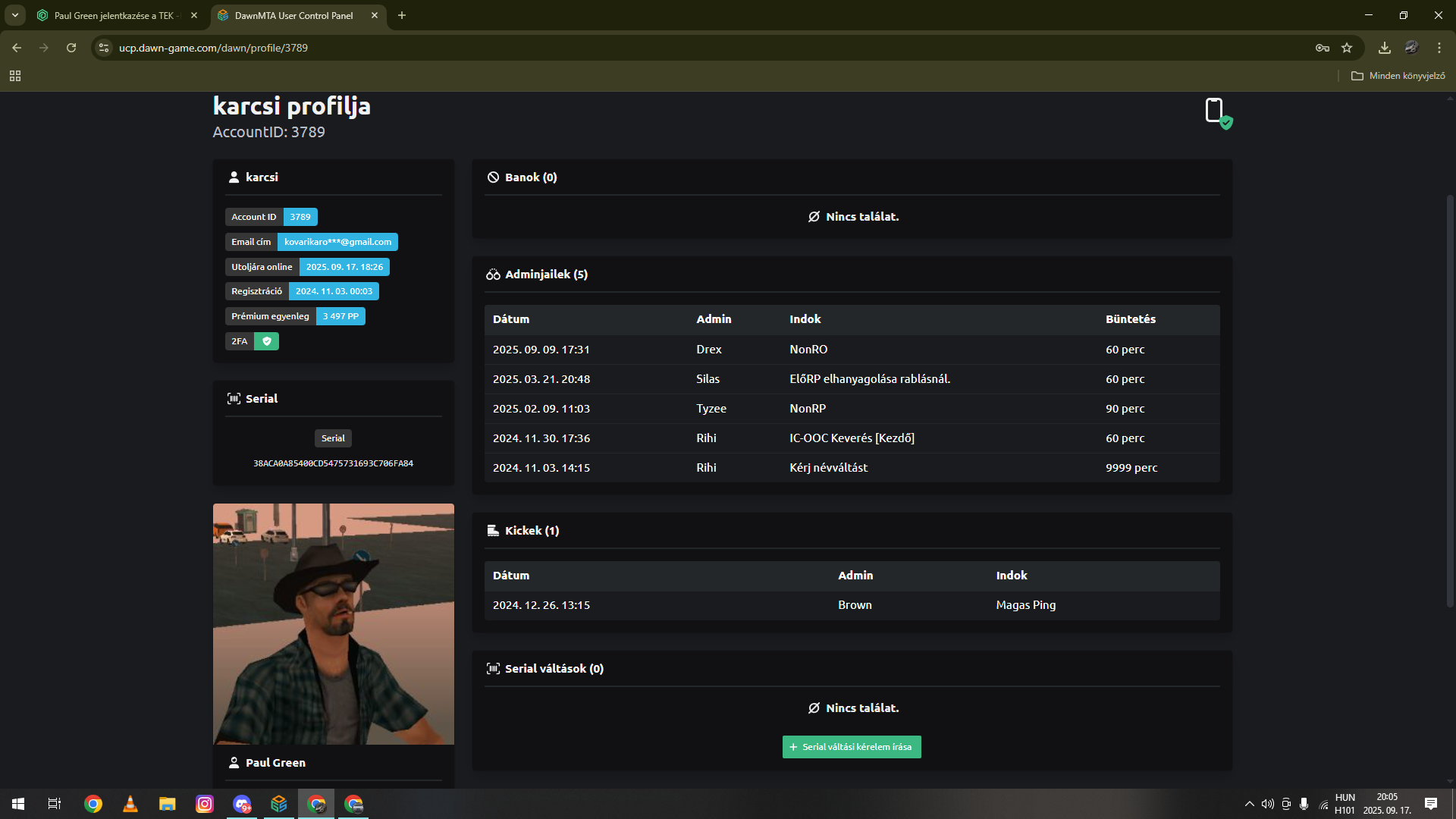
Task: Click Paul Green character thumbnail image
Action: click(x=334, y=623)
